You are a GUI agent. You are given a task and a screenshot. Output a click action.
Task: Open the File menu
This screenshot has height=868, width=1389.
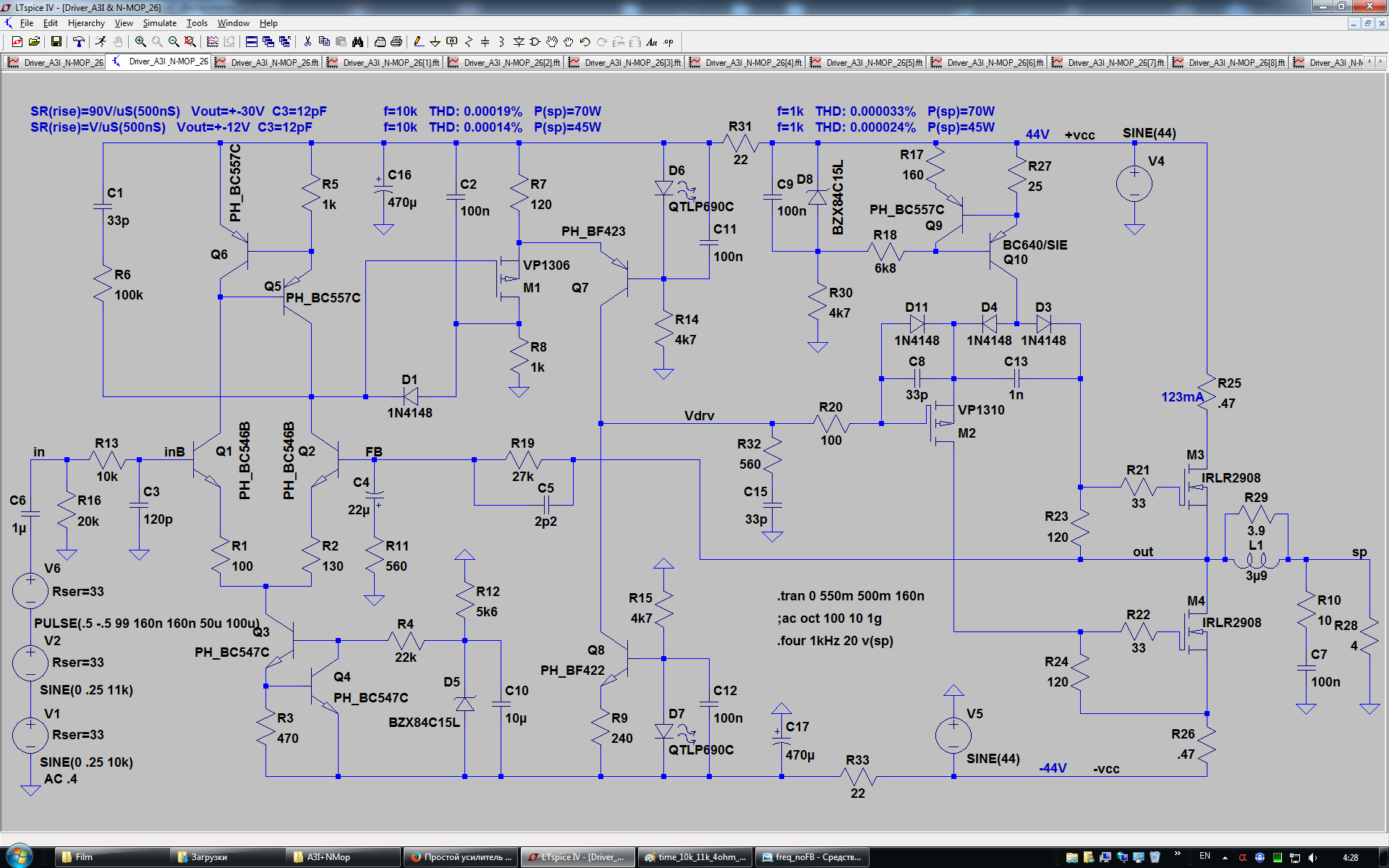pos(27,23)
